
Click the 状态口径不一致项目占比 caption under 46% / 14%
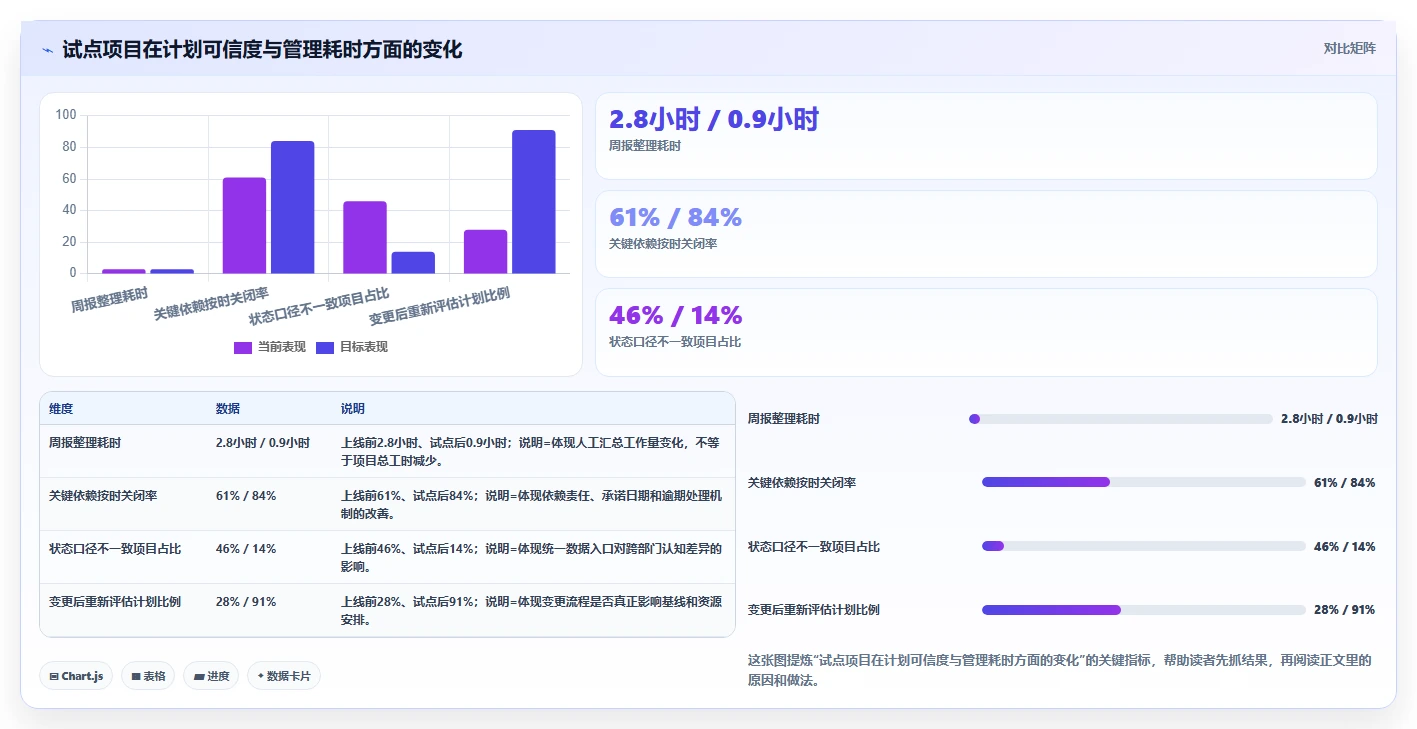point(675,341)
